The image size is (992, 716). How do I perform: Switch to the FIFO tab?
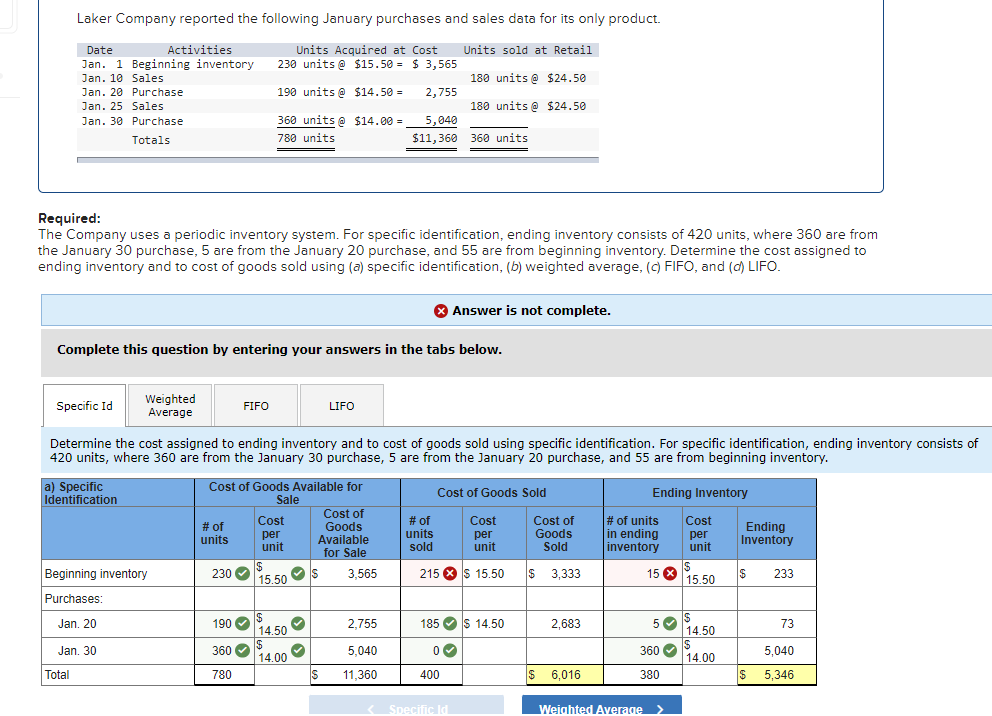pos(256,405)
